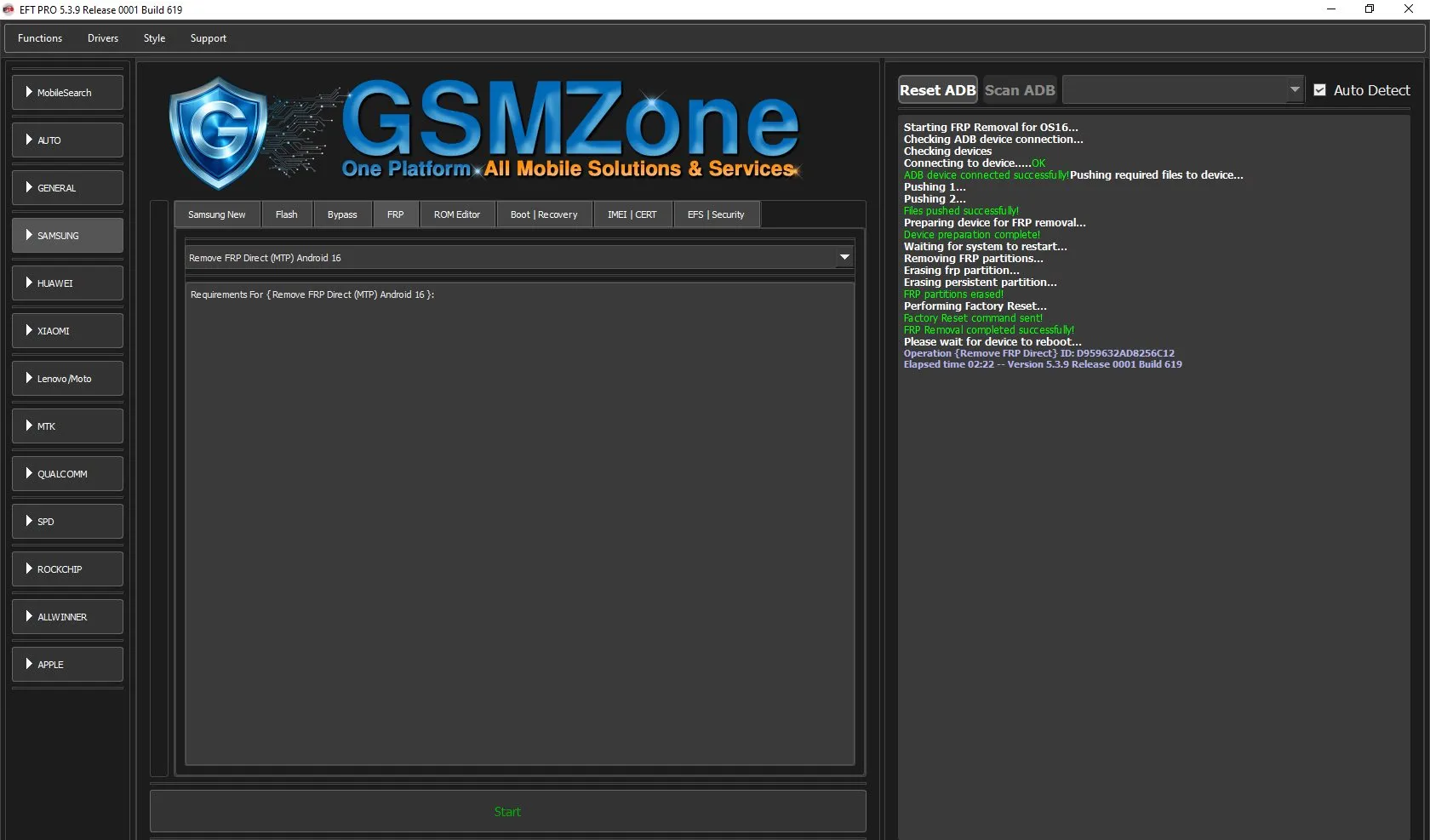Click the EFT PRO title bar app icon

tap(9, 9)
